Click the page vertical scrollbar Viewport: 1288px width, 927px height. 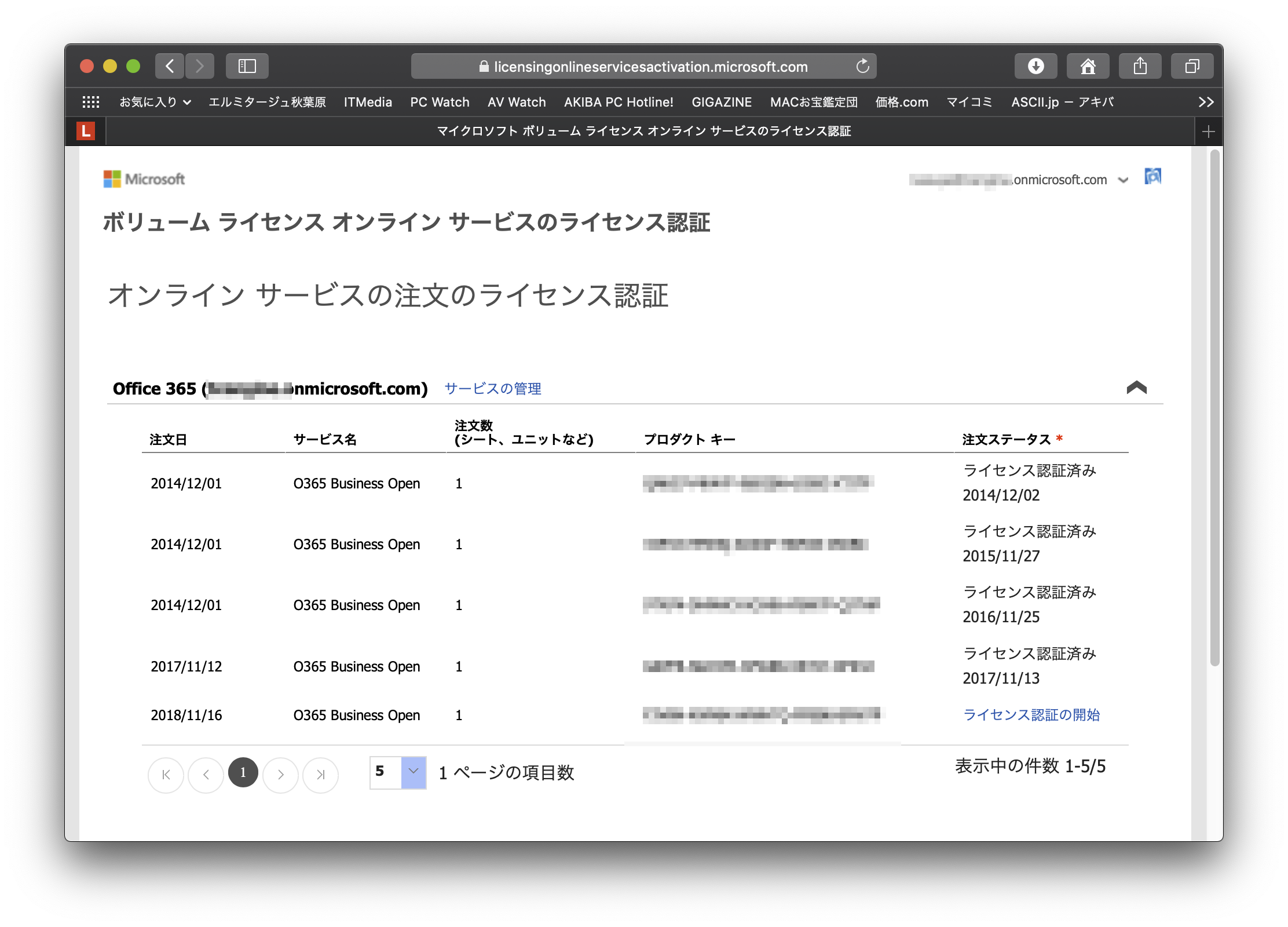(x=1214, y=408)
